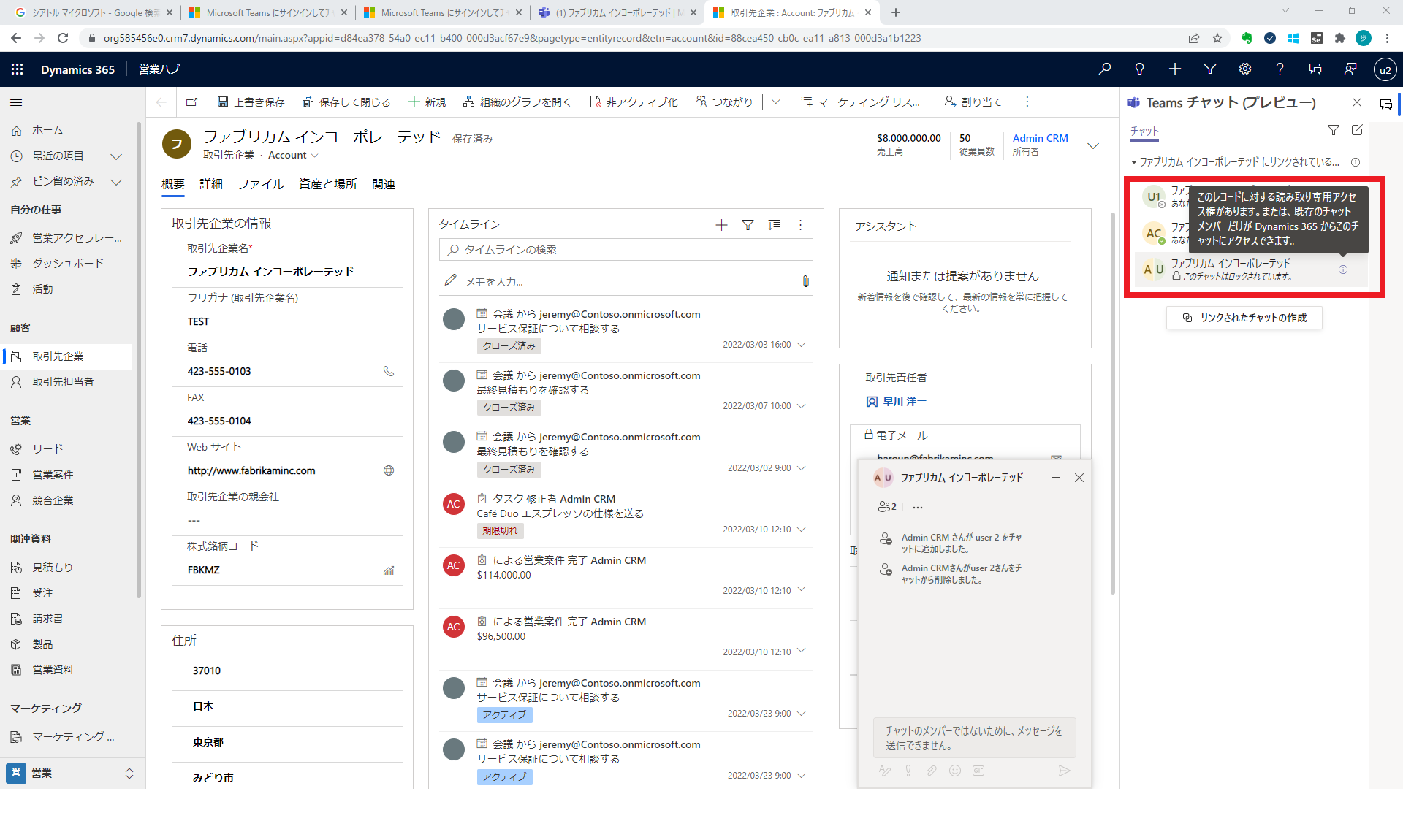The width and height of the screenshot is (1403, 840).
Task: Add a new timeline record with plus icon
Action: (721, 225)
